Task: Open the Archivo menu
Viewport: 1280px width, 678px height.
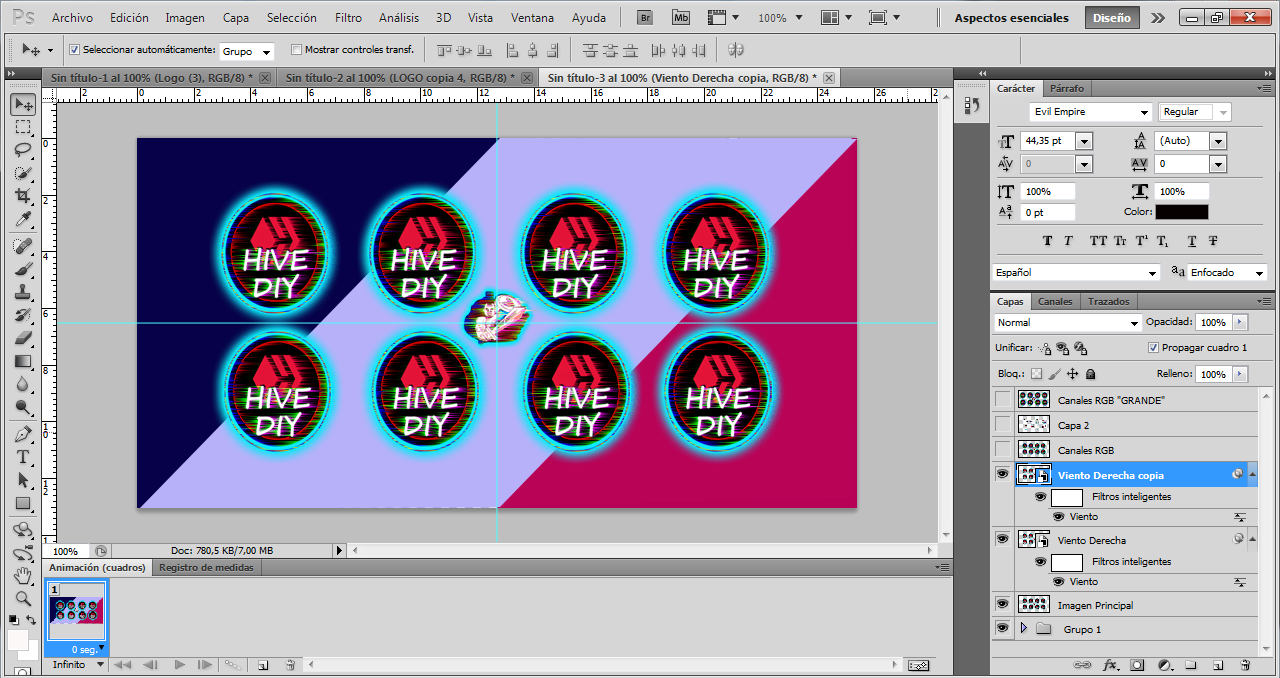Action: pos(72,18)
